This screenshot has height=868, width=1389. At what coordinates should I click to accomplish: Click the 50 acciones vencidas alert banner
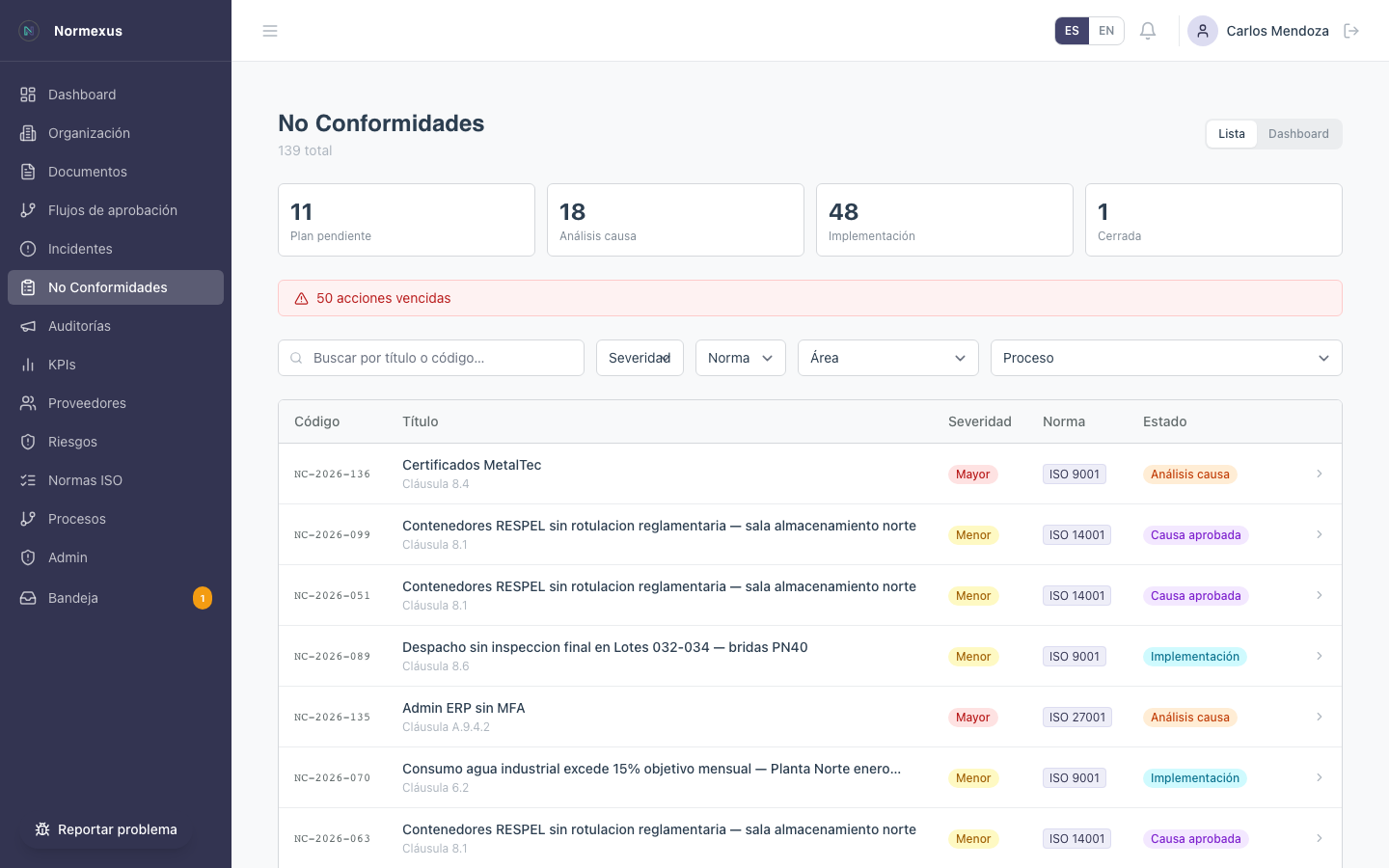click(809, 298)
